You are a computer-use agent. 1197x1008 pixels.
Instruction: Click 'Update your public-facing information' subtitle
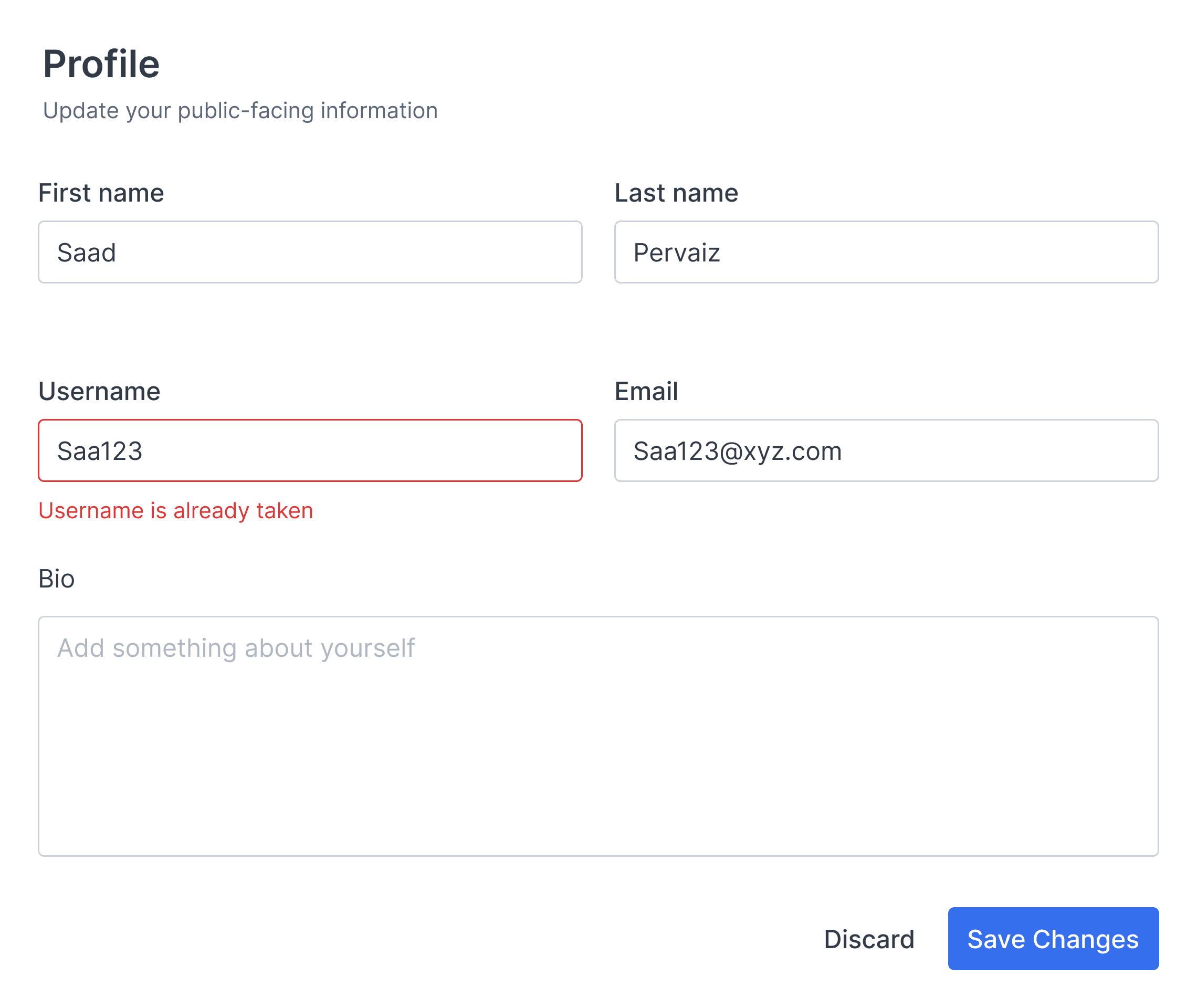pos(240,111)
